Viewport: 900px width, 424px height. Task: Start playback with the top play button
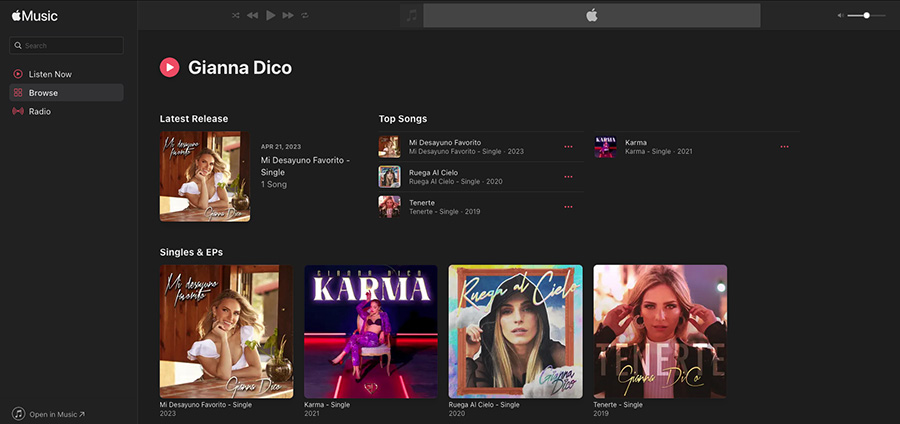coord(271,15)
